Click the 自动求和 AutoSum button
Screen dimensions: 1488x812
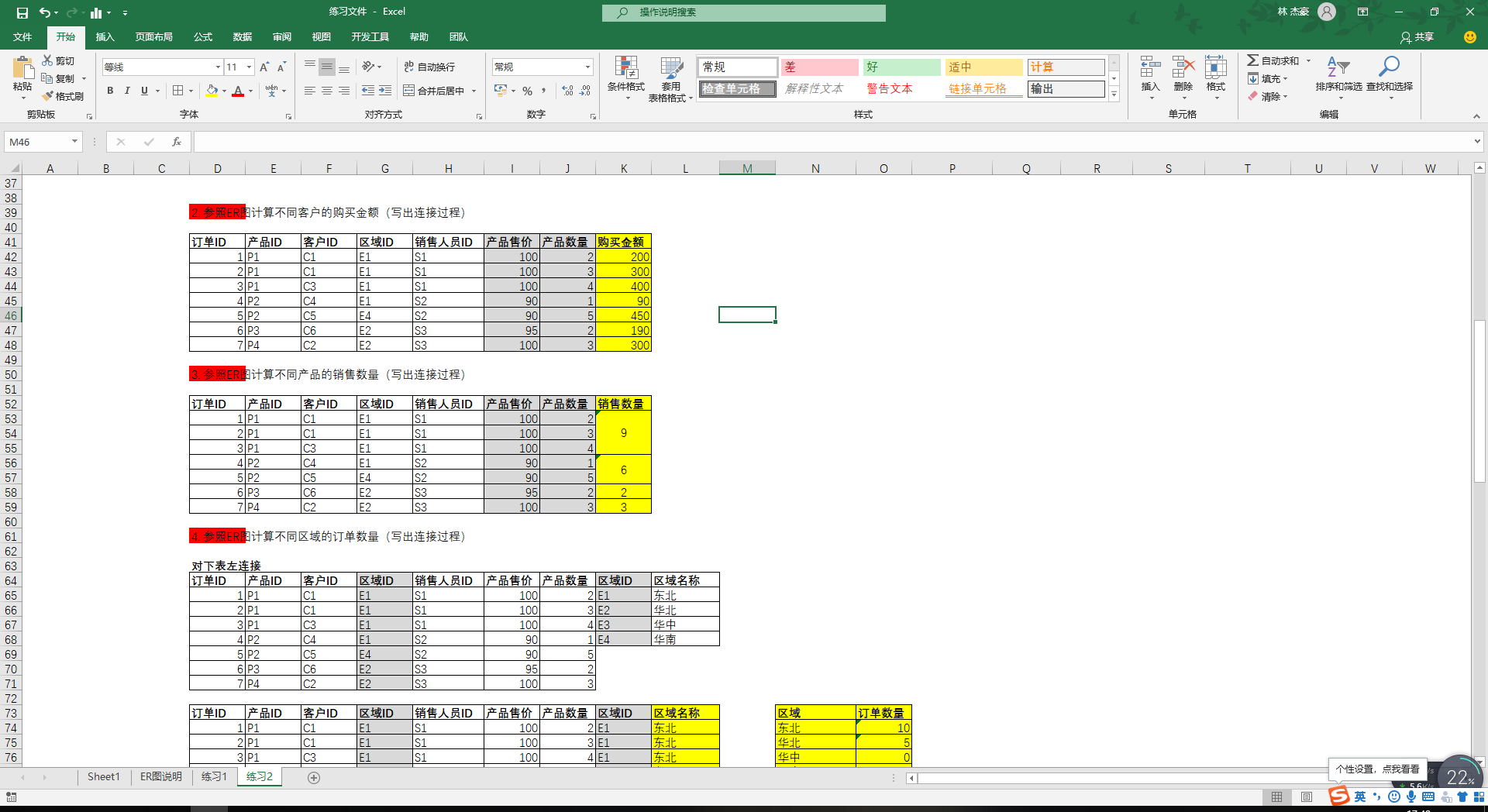click(1273, 60)
